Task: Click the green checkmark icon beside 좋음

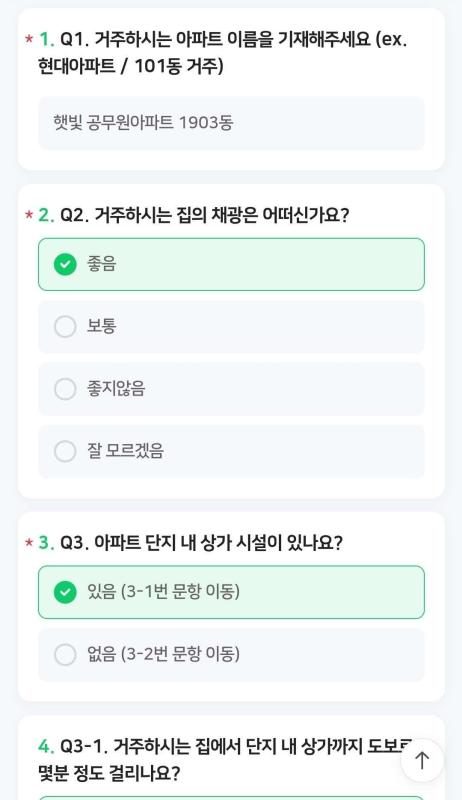Action: (x=65, y=264)
